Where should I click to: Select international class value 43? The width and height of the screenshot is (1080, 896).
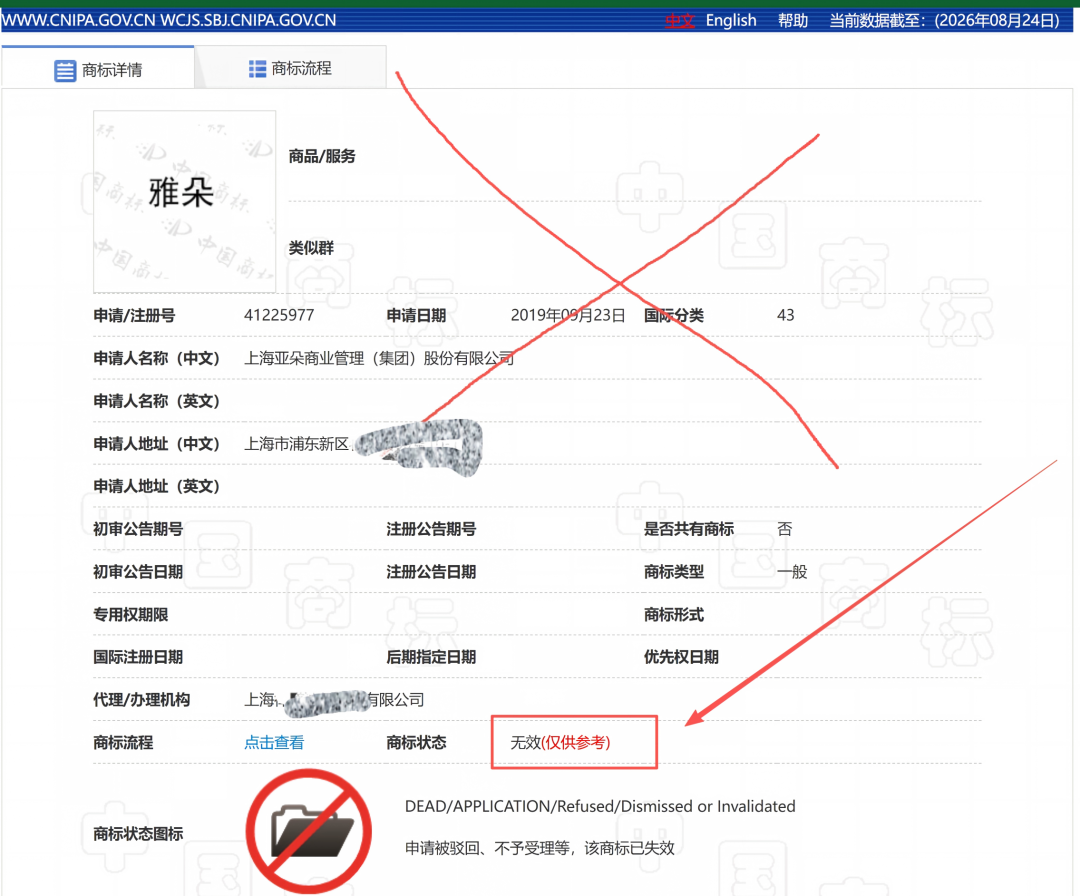[785, 315]
